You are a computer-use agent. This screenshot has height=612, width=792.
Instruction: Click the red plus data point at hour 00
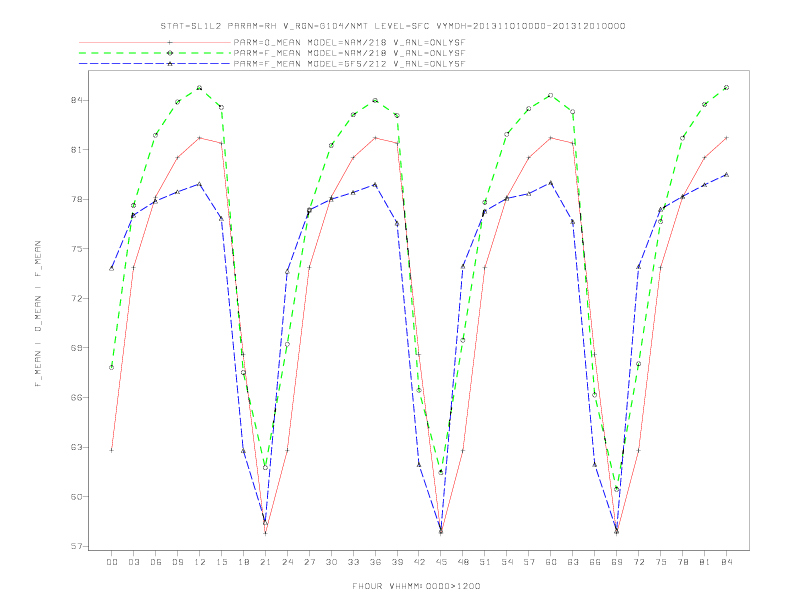pos(112,450)
